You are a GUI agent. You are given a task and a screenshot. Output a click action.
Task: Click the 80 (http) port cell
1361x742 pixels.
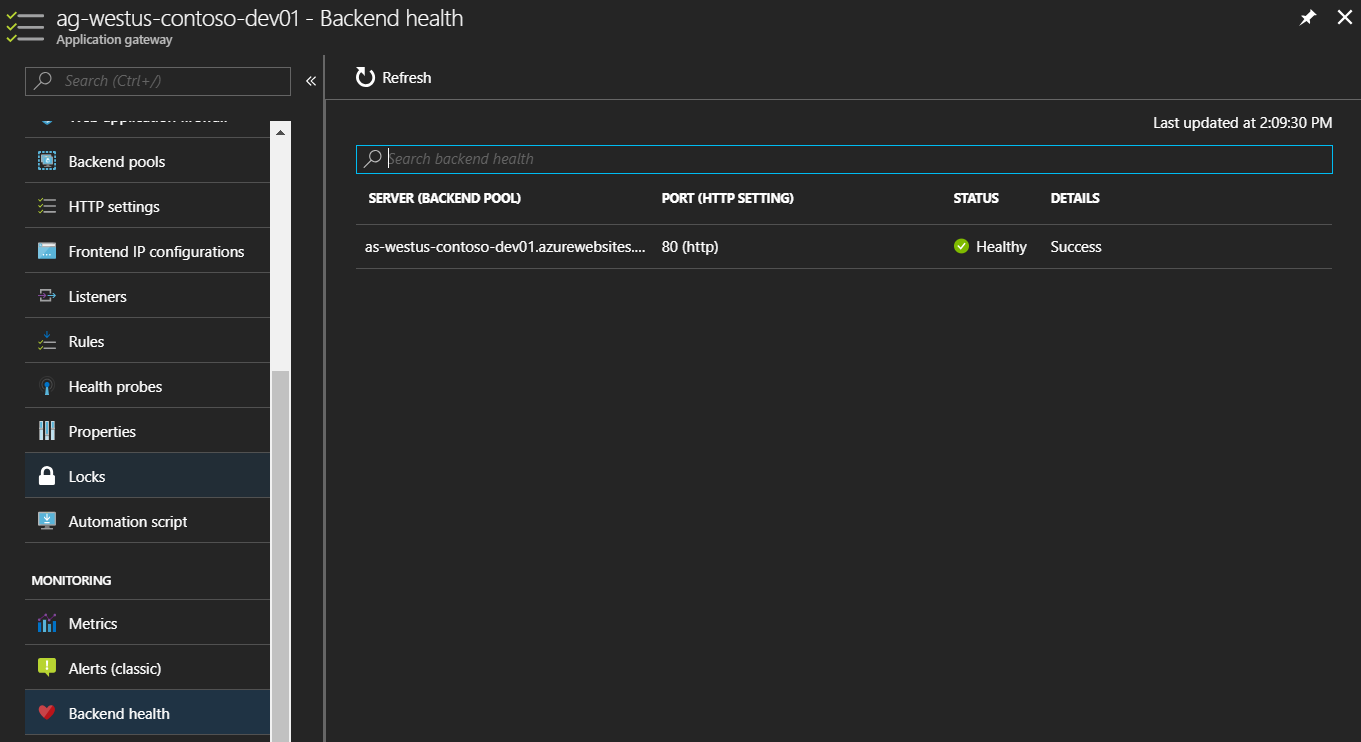[x=690, y=247]
